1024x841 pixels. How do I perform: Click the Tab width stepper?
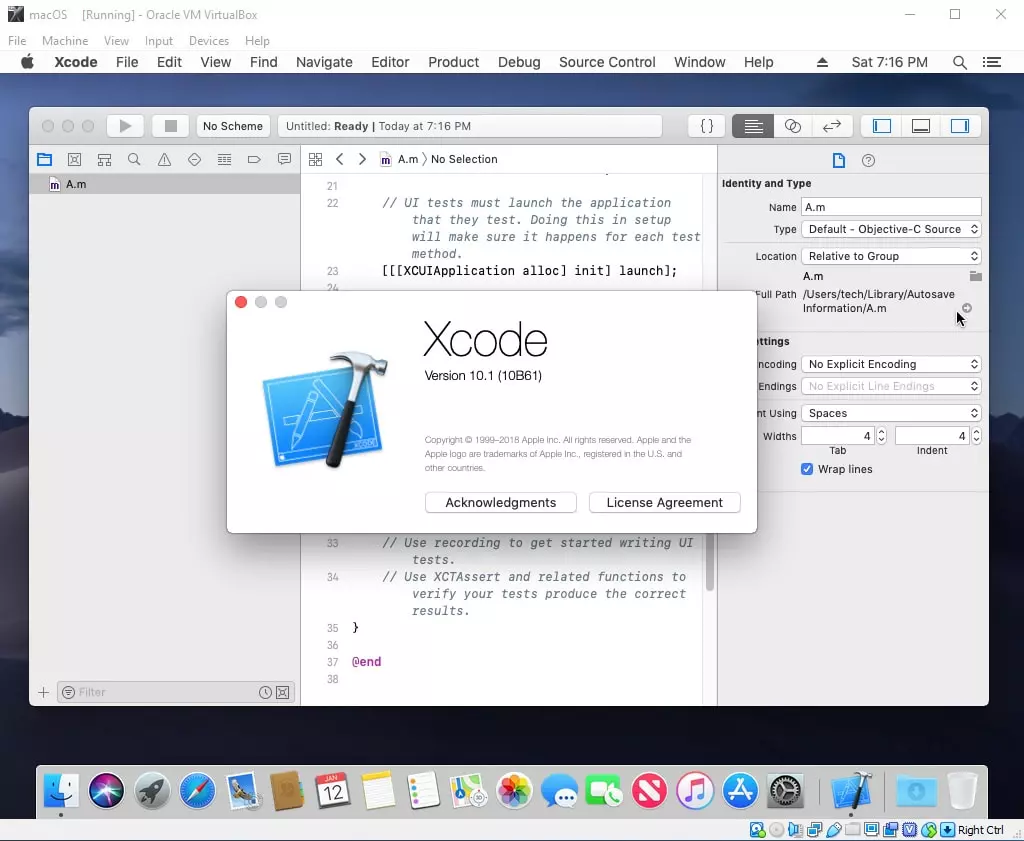click(882, 436)
